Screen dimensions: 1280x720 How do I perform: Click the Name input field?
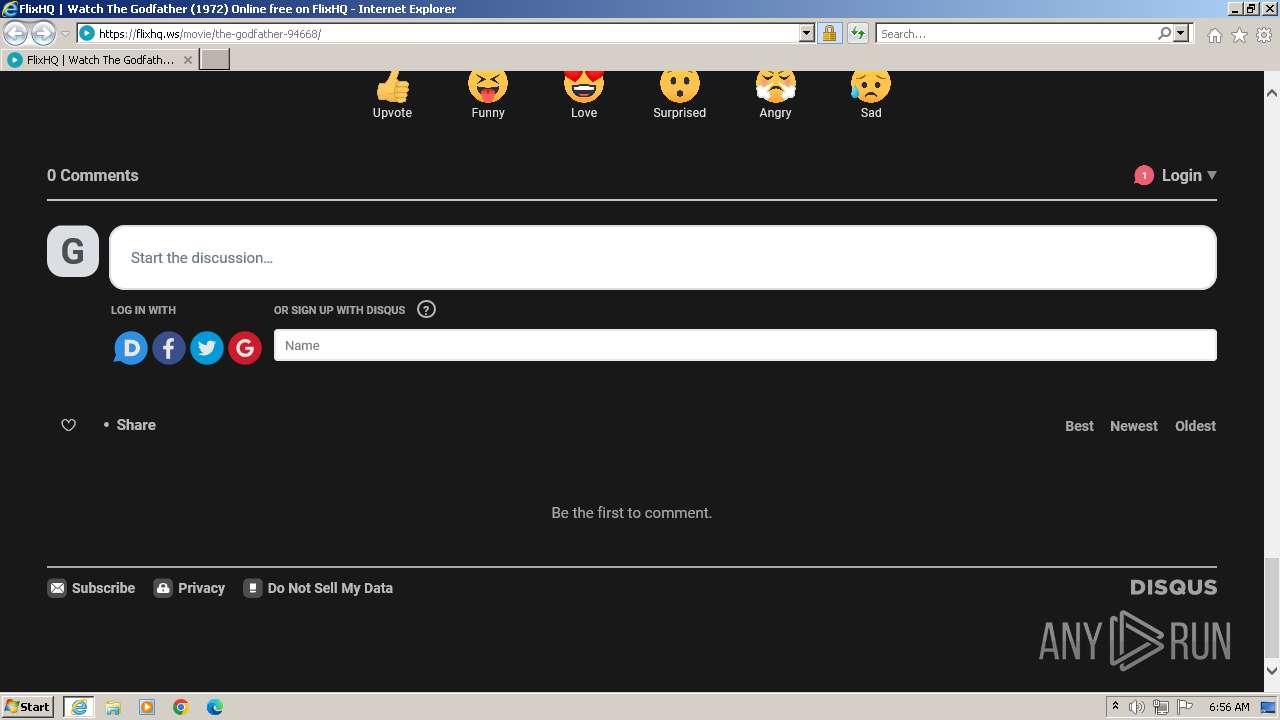pos(745,345)
